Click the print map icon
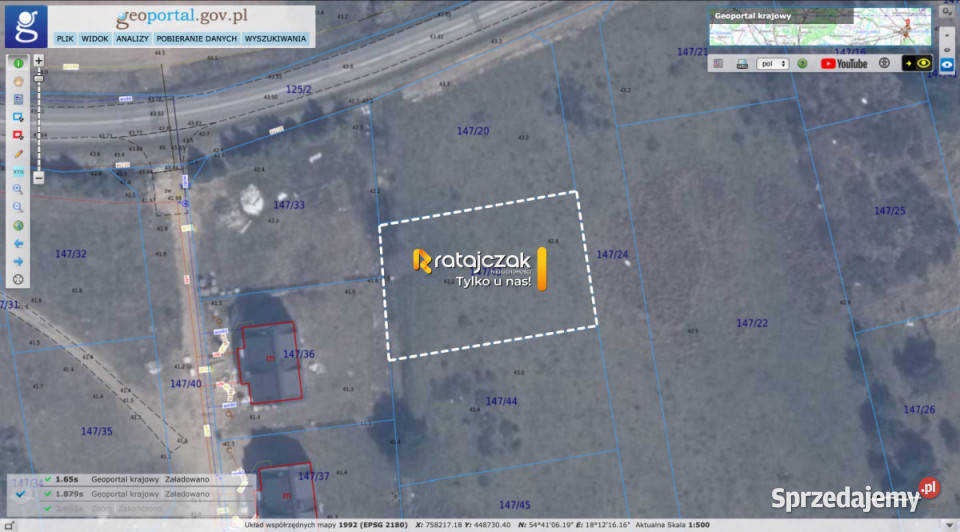The width and height of the screenshot is (960, 532). [742, 64]
